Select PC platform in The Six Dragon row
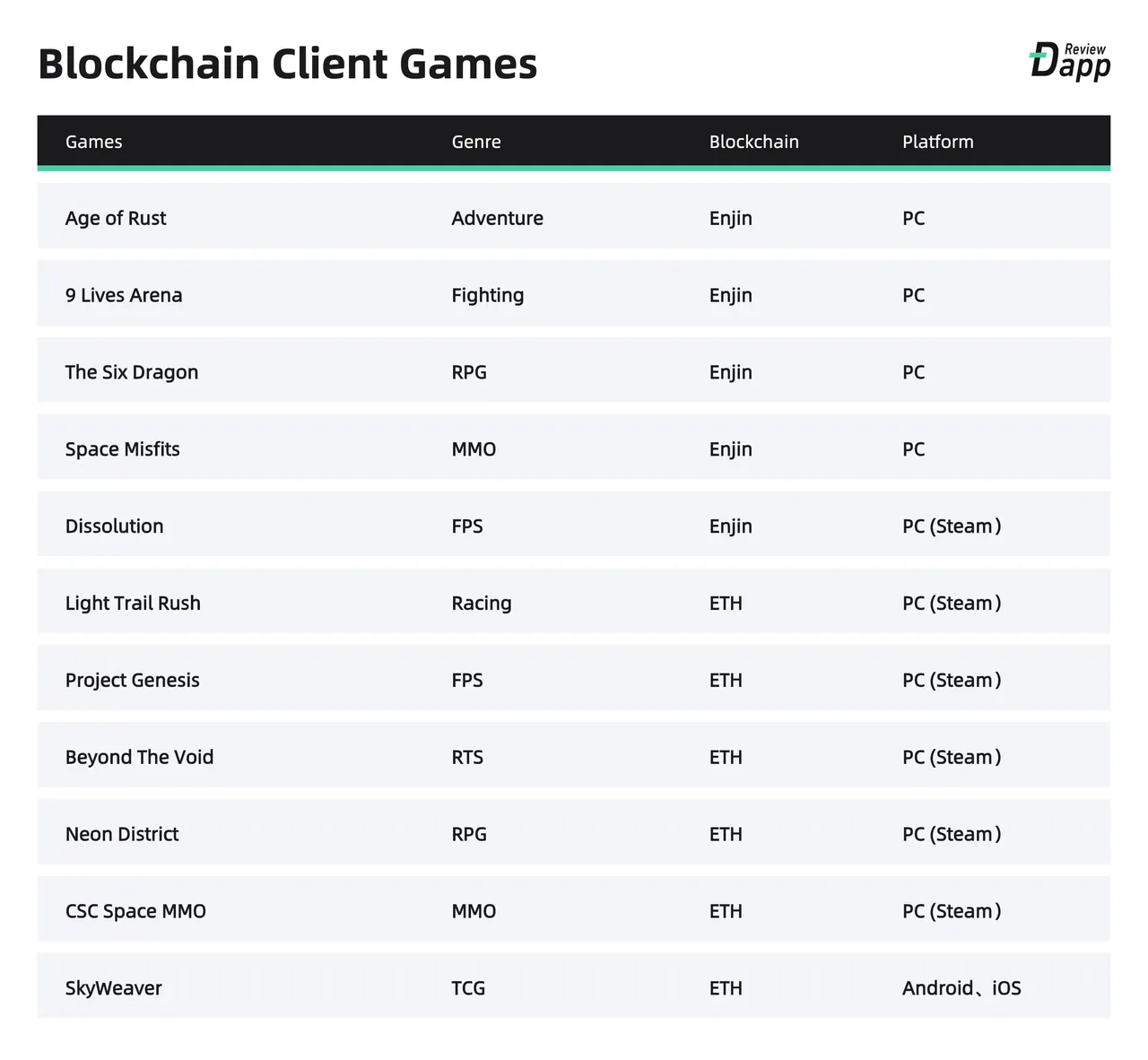 913,372
